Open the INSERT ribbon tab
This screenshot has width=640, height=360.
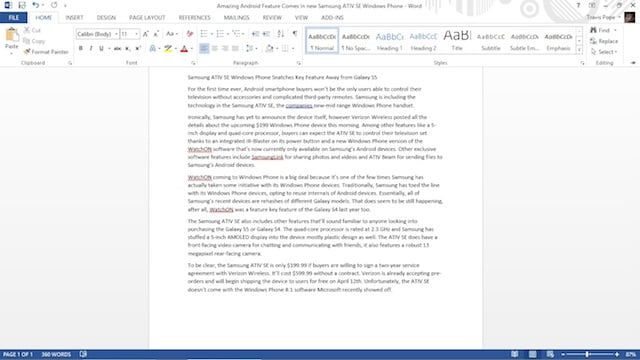pos(74,18)
